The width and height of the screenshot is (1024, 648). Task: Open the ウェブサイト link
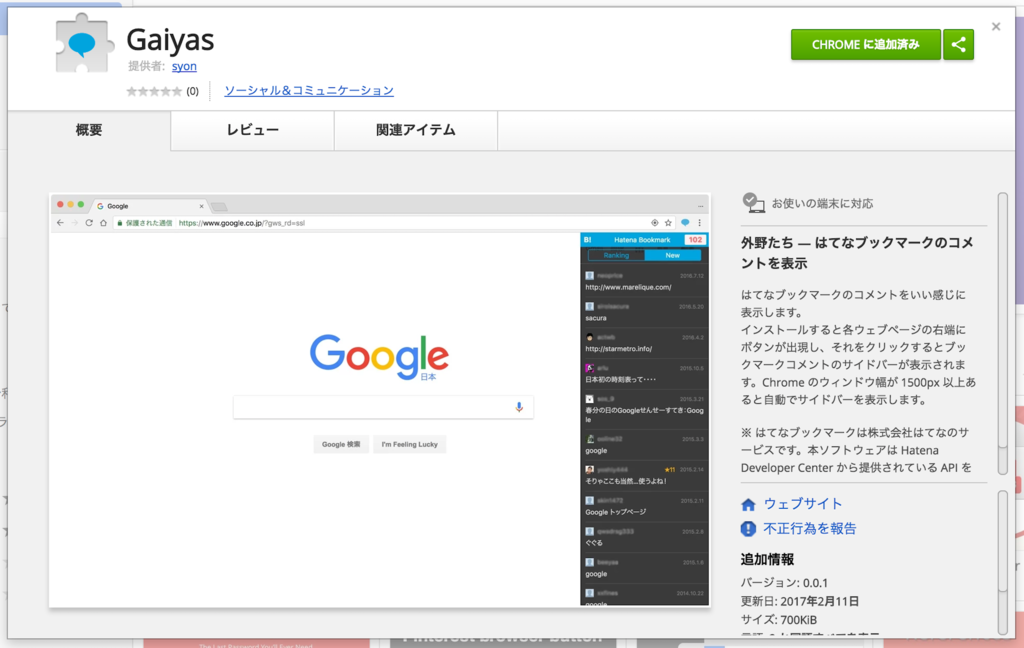coord(803,504)
